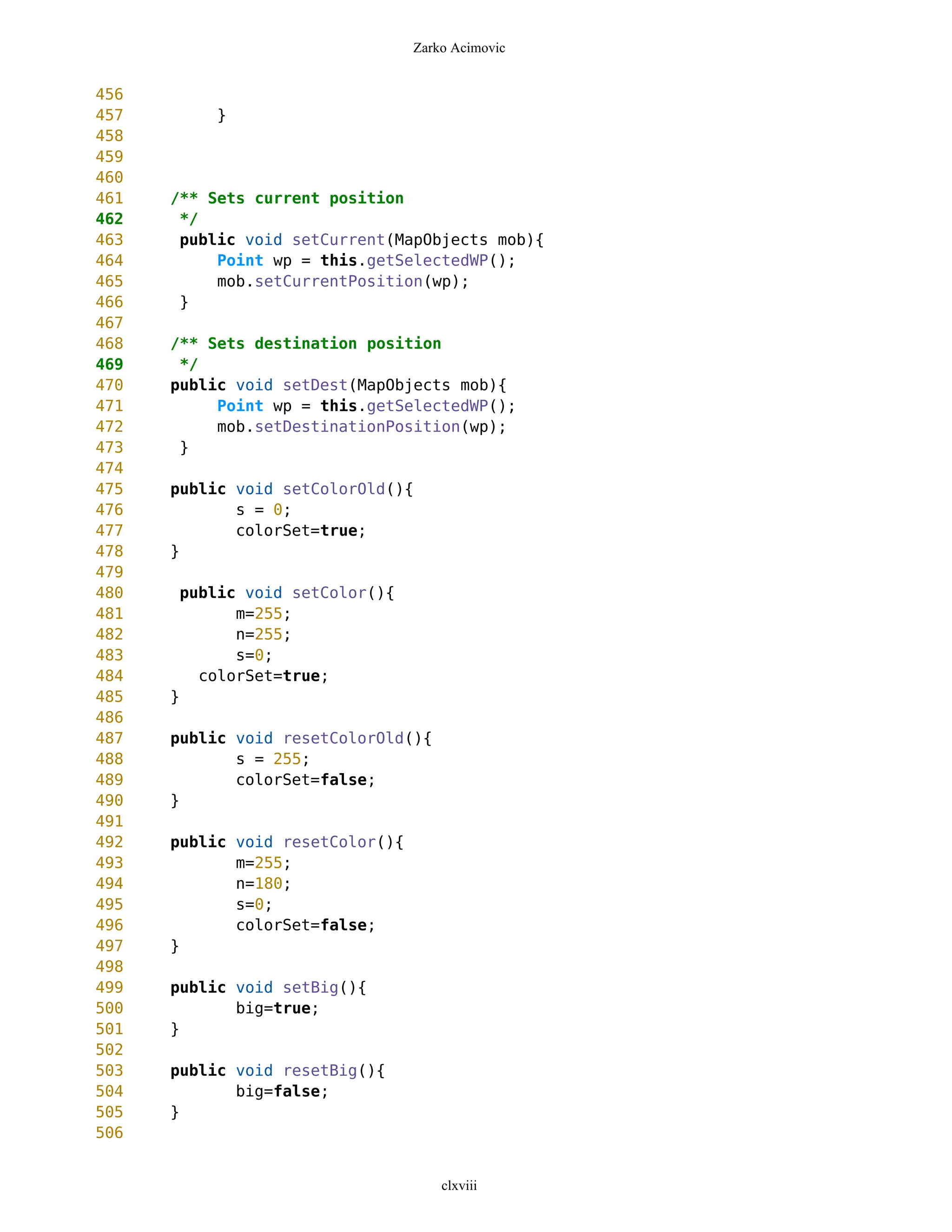Click 'Point' type on line 464
The width and height of the screenshot is (952, 1232).
[240, 261]
